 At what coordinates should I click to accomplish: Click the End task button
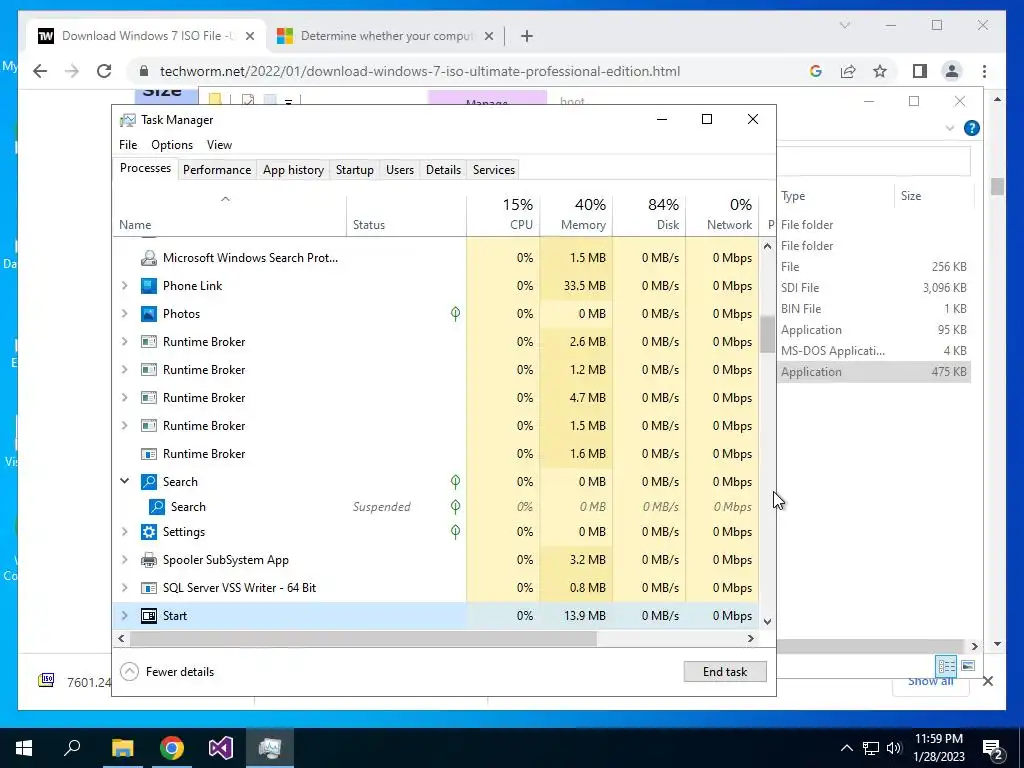coord(725,671)
